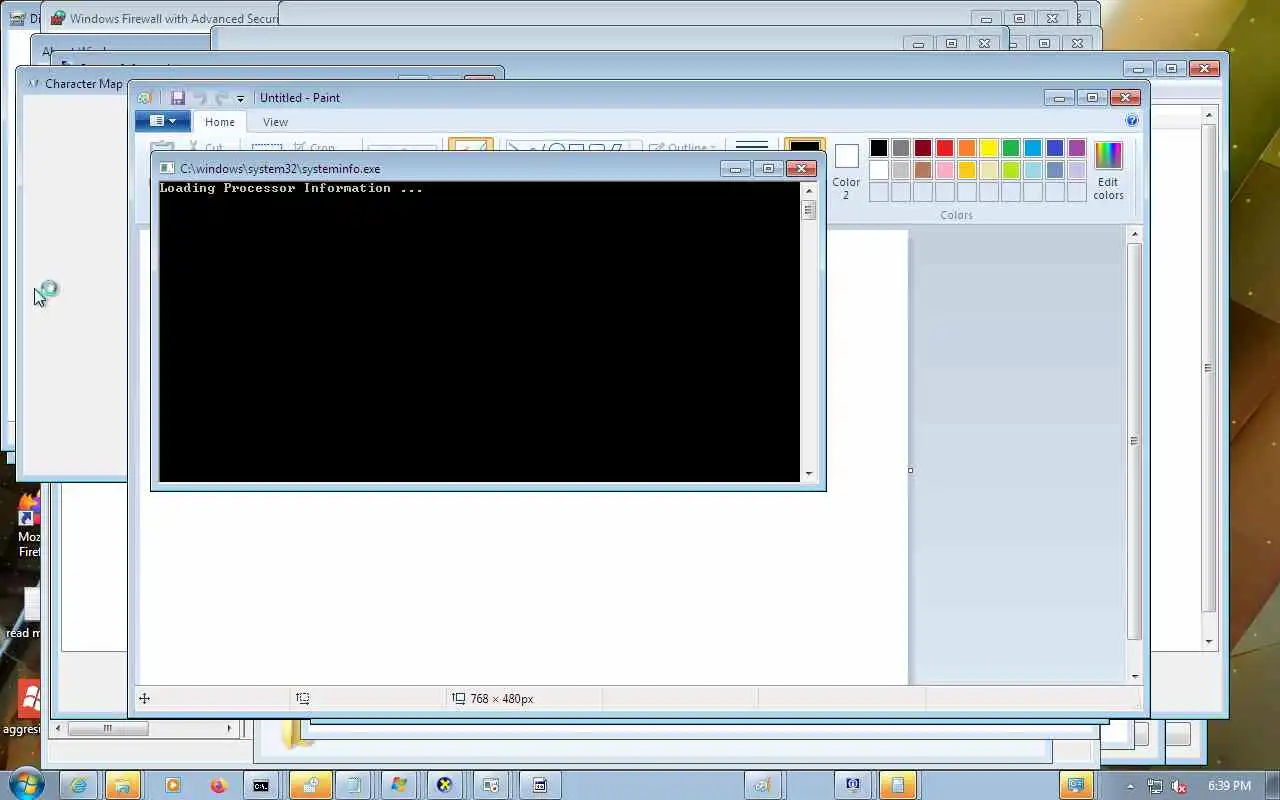Switch to the Home tab in Paint
Image resolution: width=1280 pixels, height=800 pixels.
point(220,122)
